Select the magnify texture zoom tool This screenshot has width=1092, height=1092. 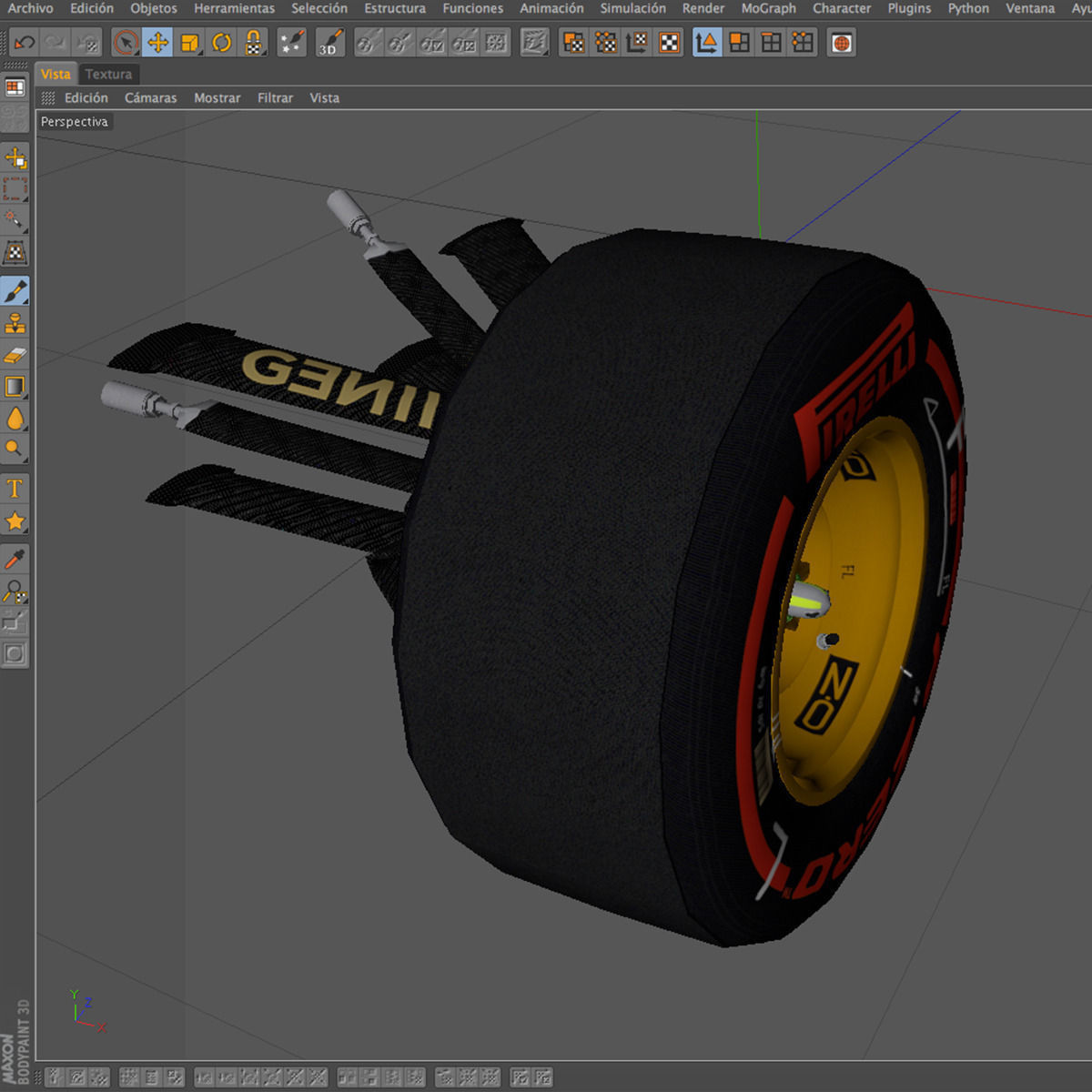coord(15,591)
